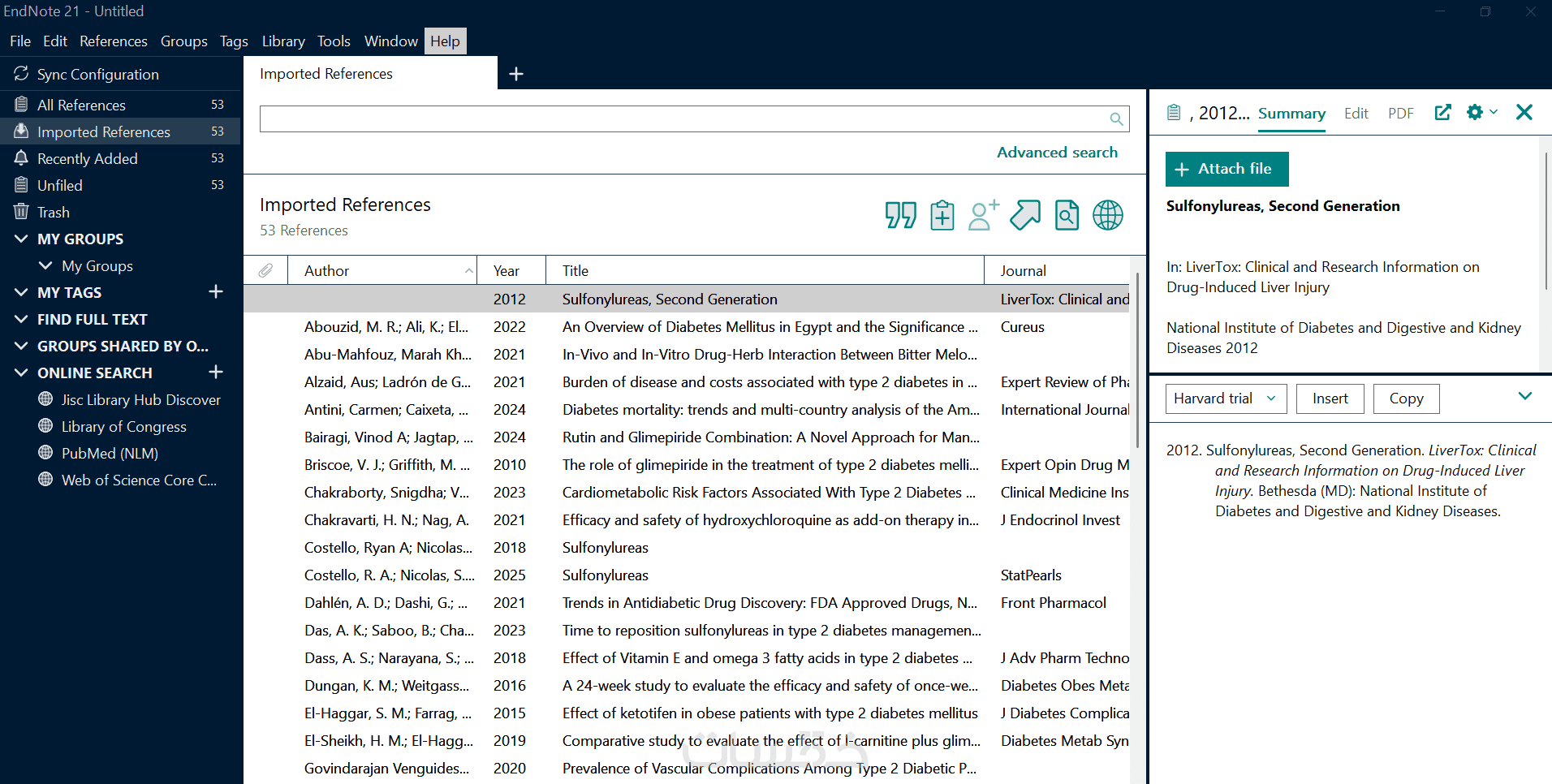Select the Imported References tab
This screenshot has height=784, width=1552.
pos(370,73)
